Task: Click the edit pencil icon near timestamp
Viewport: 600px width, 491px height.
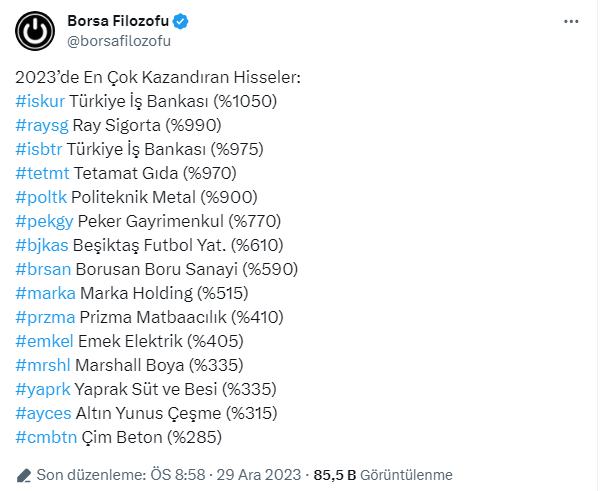Action: coord(24,475)
